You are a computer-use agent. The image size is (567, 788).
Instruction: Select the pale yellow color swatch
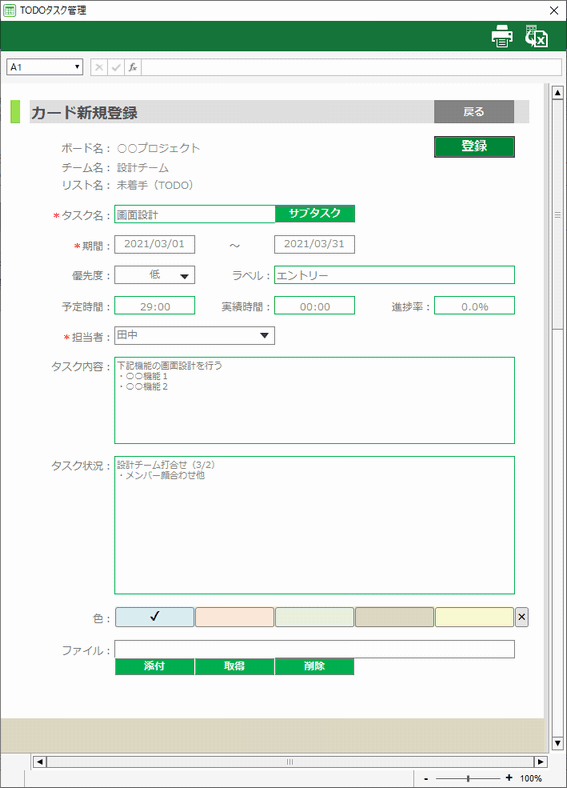475,617
